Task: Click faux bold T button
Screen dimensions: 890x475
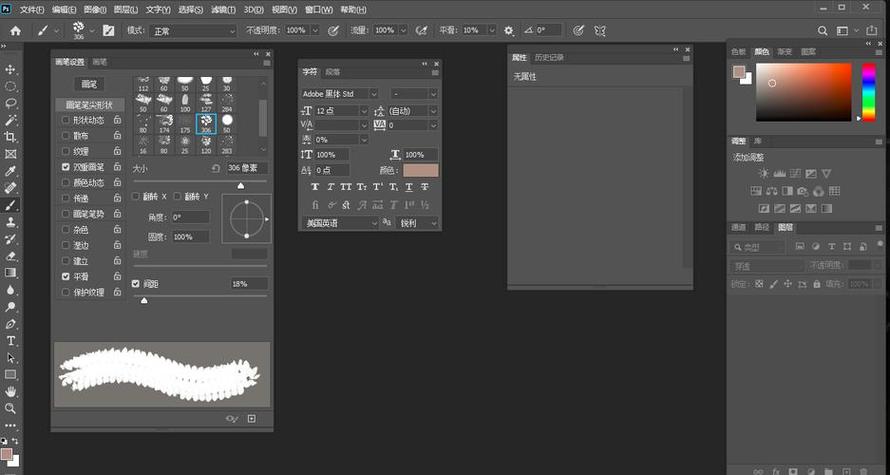Action: tap(315, 187)
